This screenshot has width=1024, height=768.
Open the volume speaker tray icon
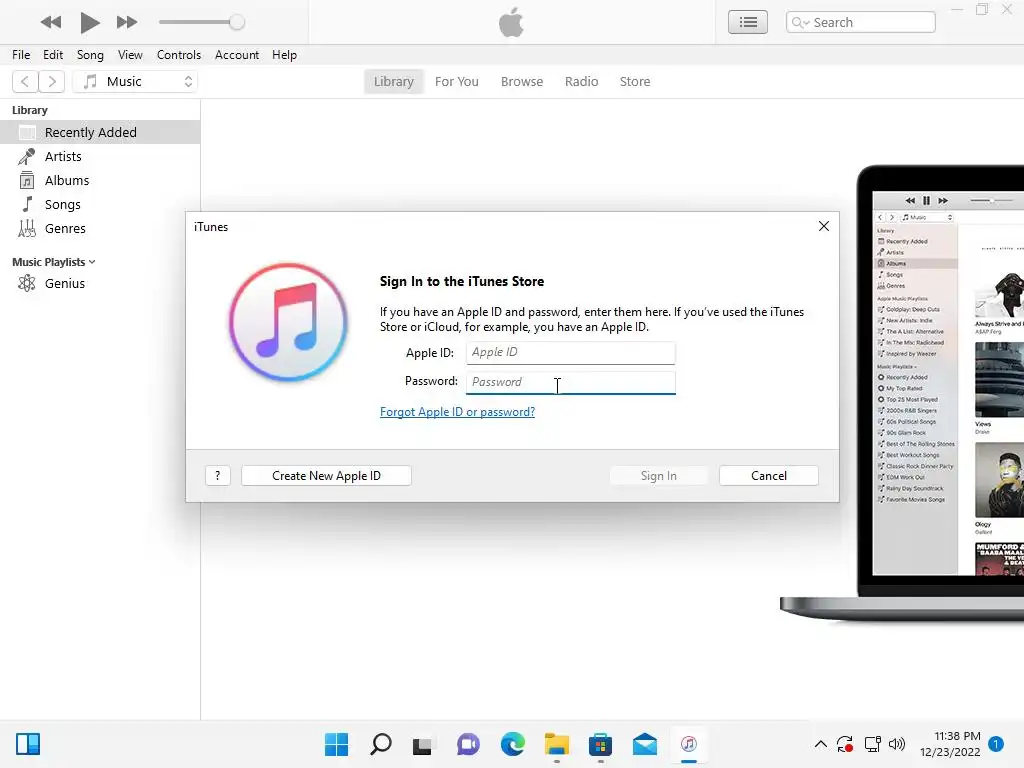(x=897, y=744)
